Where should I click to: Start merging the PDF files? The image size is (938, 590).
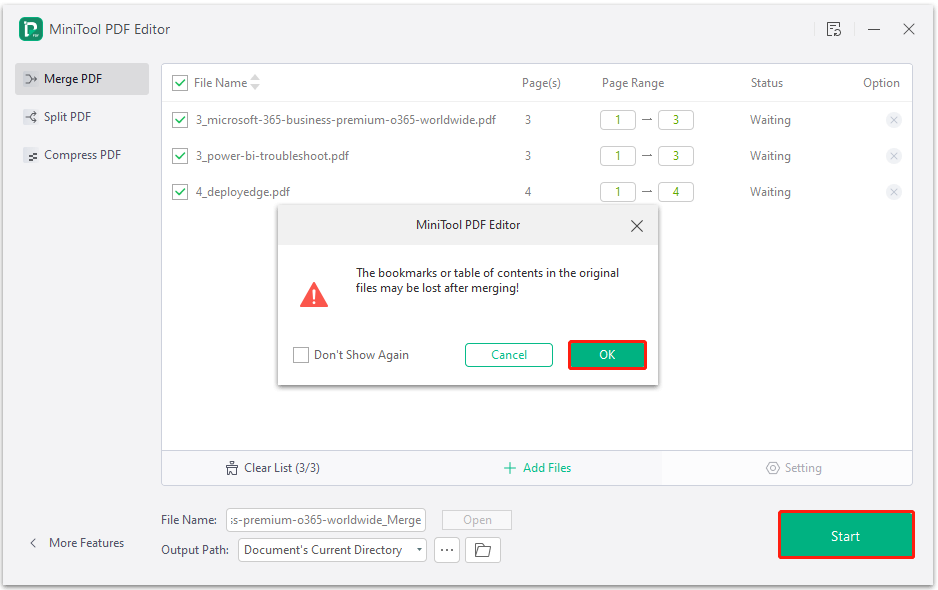coord(846,535)
